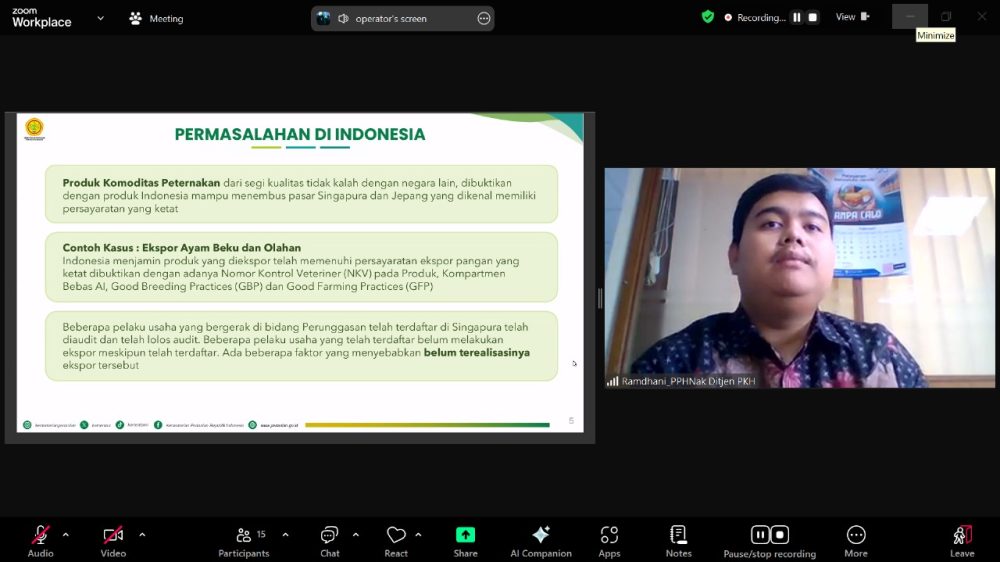
Task: Open the AI Companion panel
Action: coord(540,541)
